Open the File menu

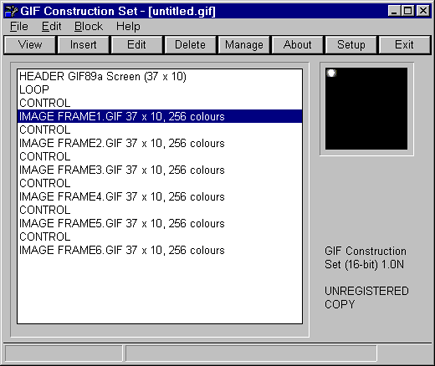[x=19, y=27]
